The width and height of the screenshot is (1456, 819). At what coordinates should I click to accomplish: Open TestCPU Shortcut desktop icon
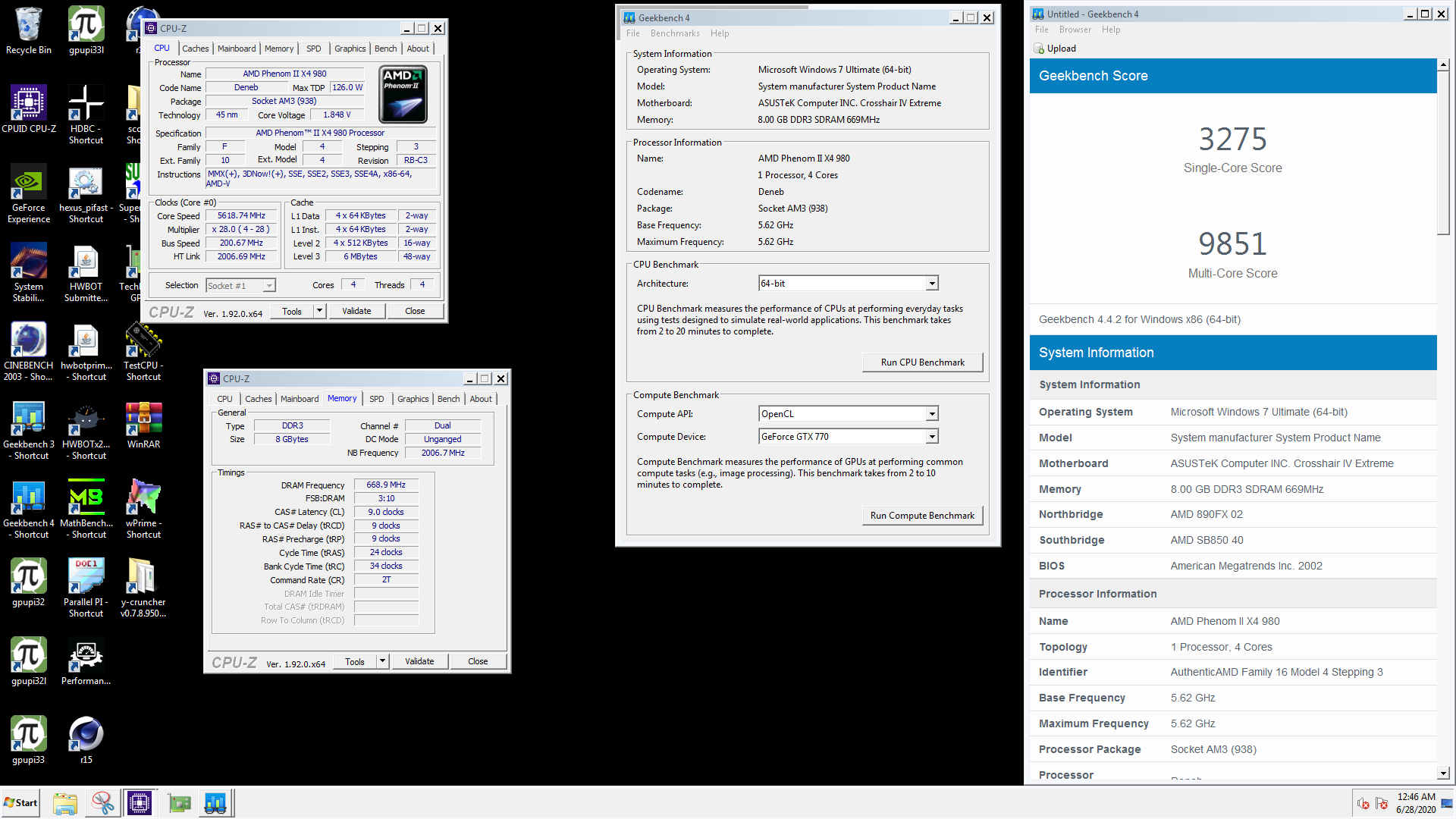pos(143,352)
